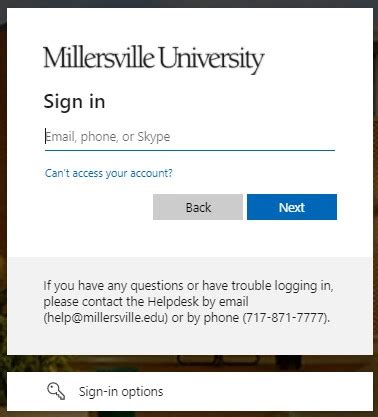Click the word "Millersville" in the banner
This screenshot has width=378, height=417.
(99, 58)
